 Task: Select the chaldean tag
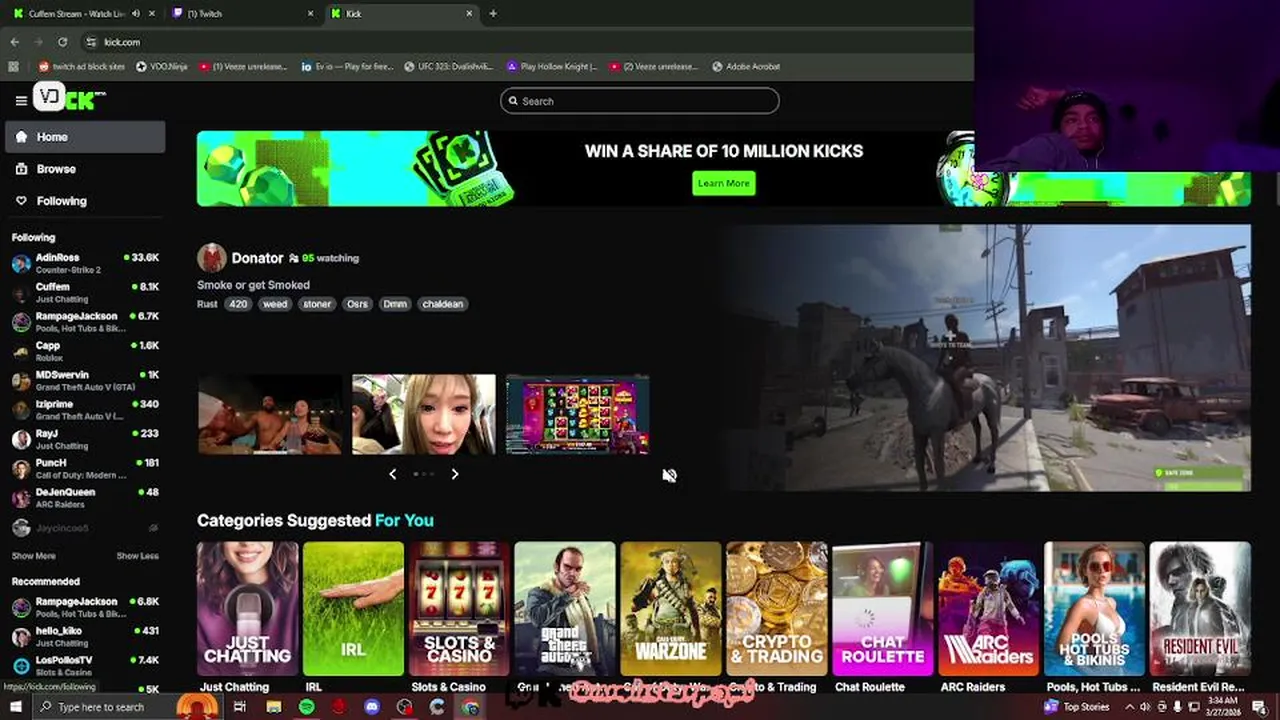pyautogui.click(x=442, y=304)
